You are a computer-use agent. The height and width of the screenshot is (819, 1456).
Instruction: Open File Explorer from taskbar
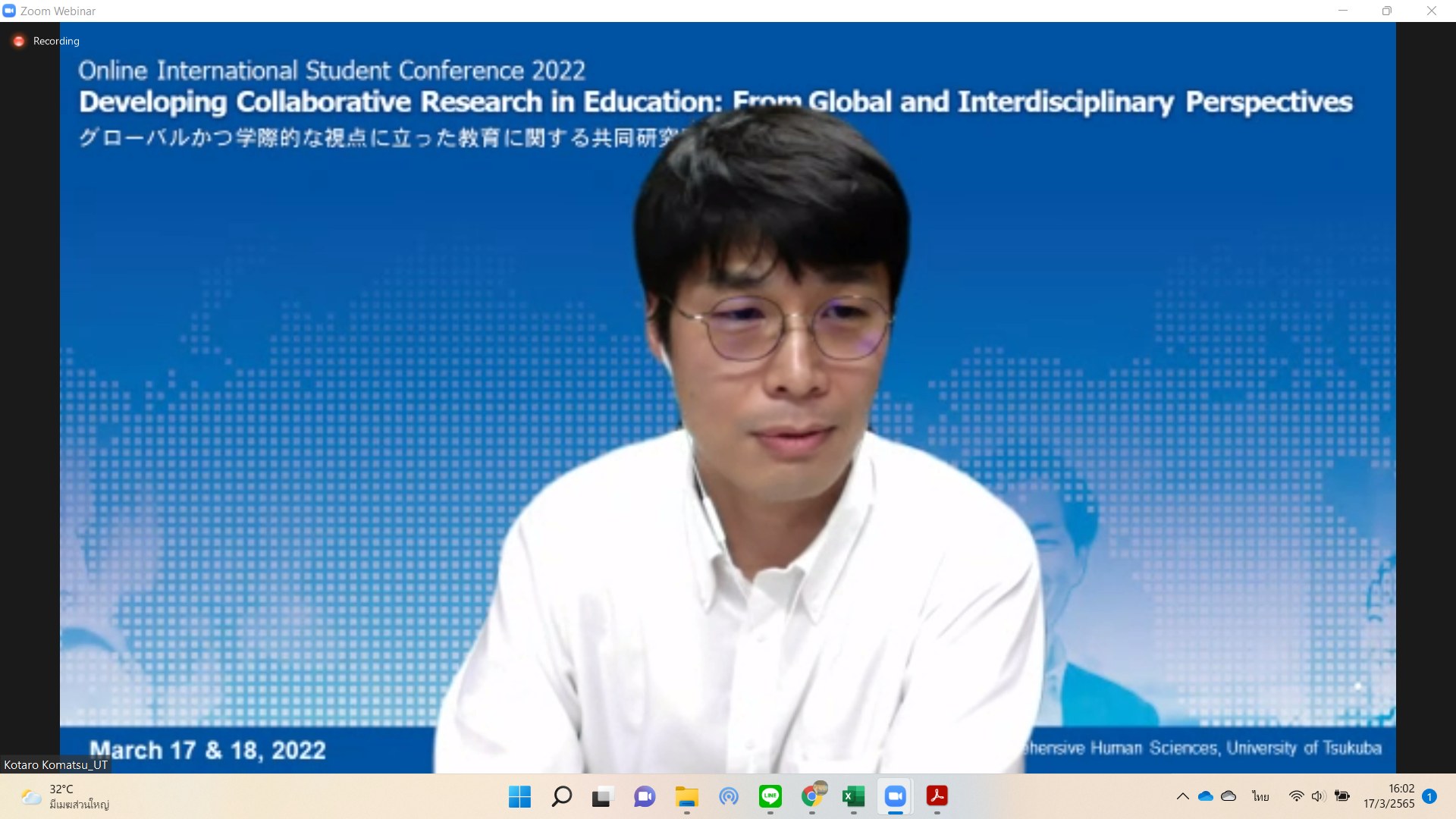point(686,796)
